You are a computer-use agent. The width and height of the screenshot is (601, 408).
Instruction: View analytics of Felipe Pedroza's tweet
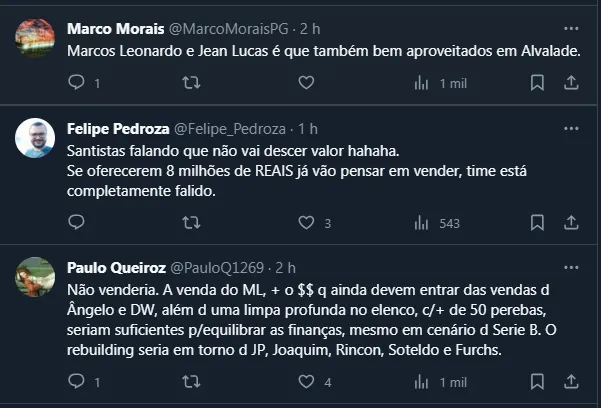(421, 222)
